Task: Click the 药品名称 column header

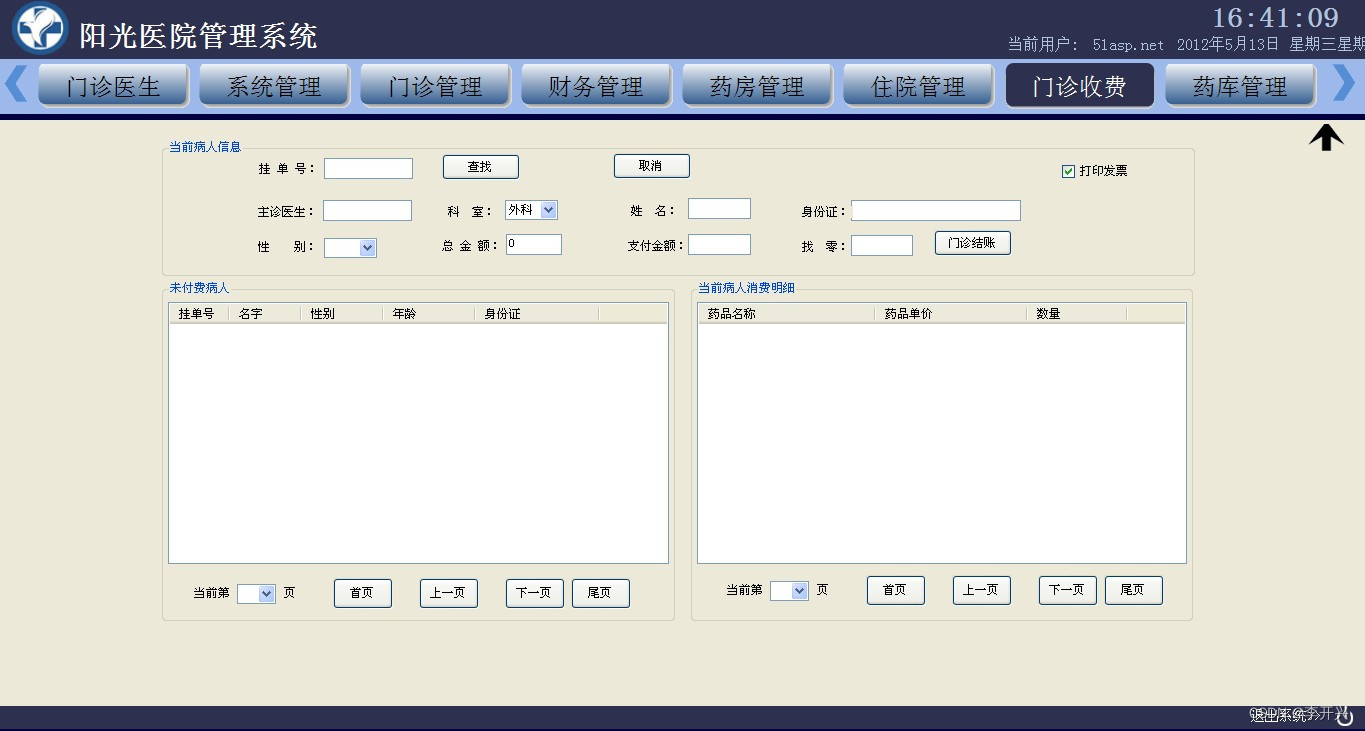Action: pos(786,314)
